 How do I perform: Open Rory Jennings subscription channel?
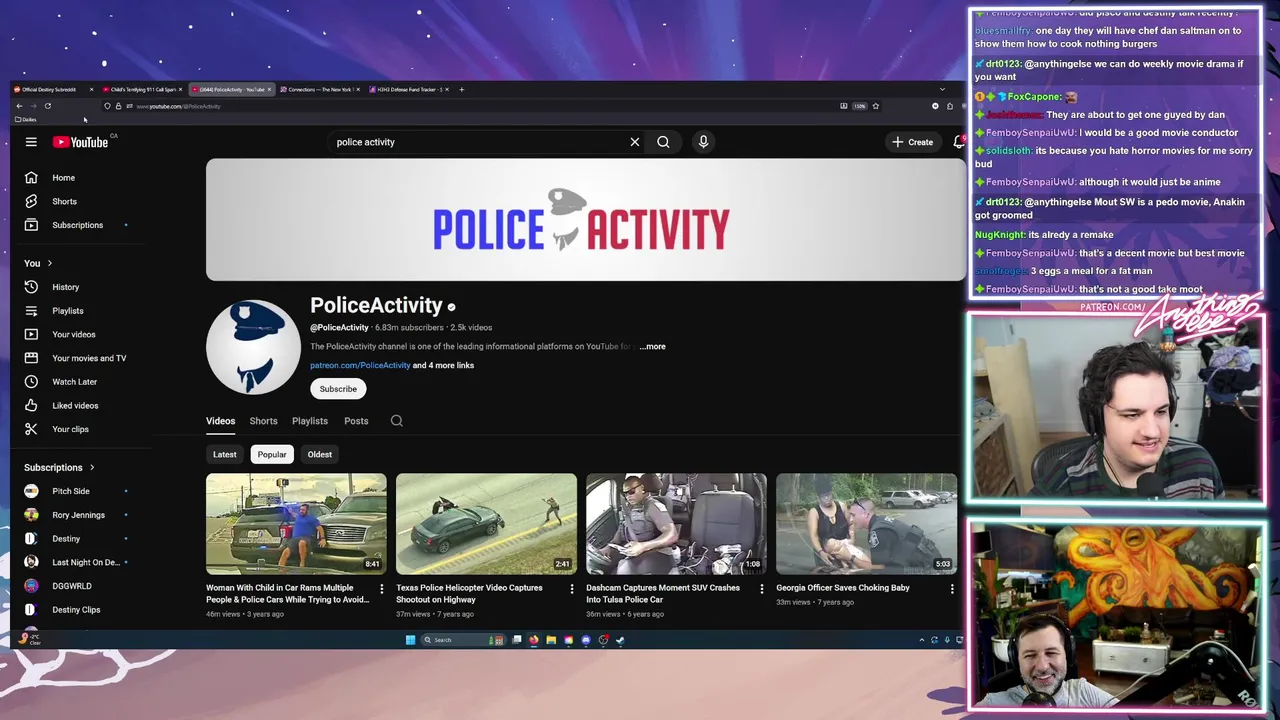(78, 515)
